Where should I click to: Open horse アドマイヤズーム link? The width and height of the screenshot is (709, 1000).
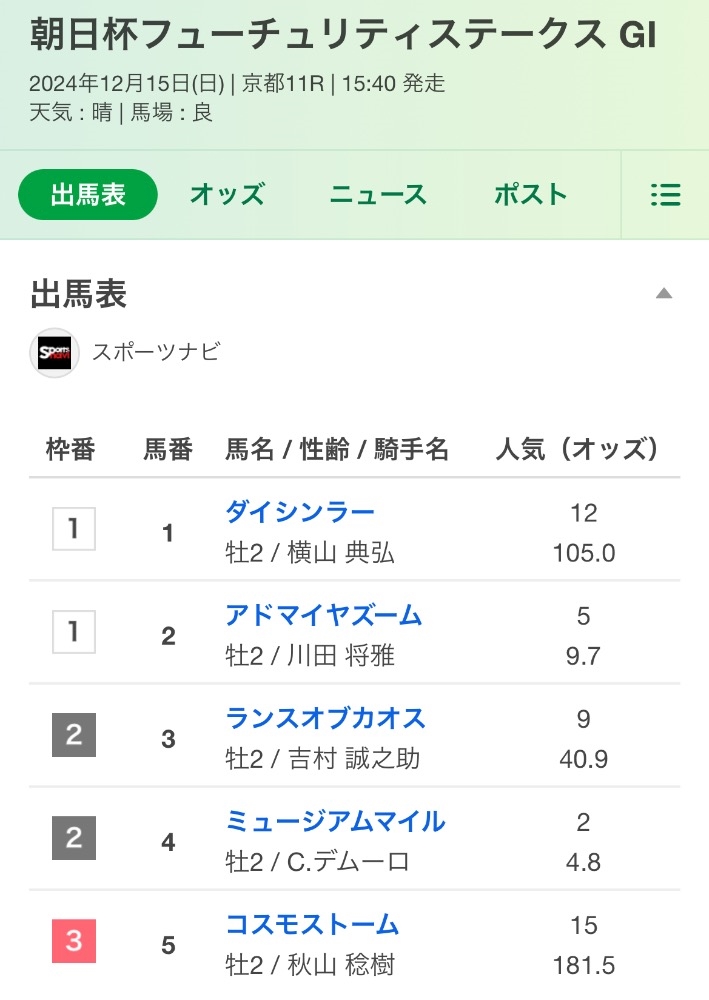324,615
